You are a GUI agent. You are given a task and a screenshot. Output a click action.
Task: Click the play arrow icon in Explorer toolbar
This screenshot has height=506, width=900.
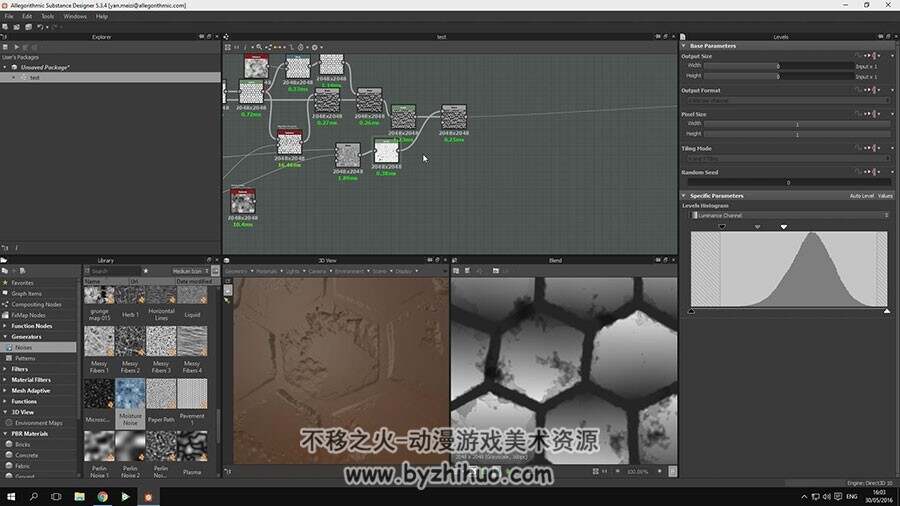pos(16,47)
